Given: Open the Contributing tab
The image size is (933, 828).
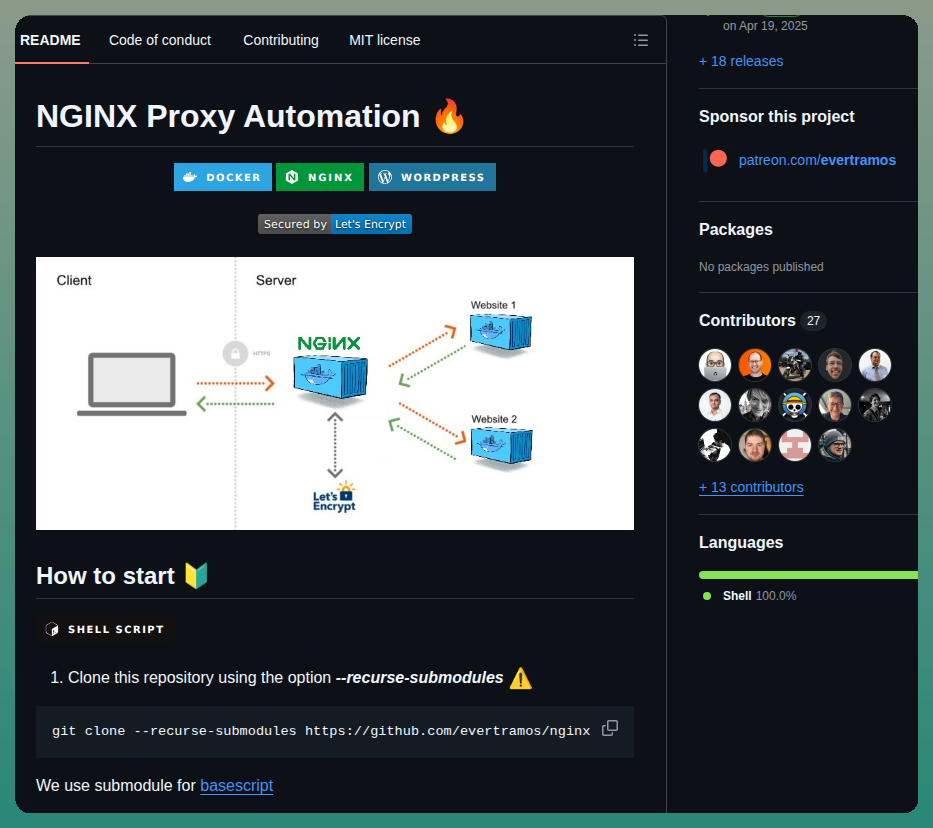Looking at the screenshot, I should 281,40.
